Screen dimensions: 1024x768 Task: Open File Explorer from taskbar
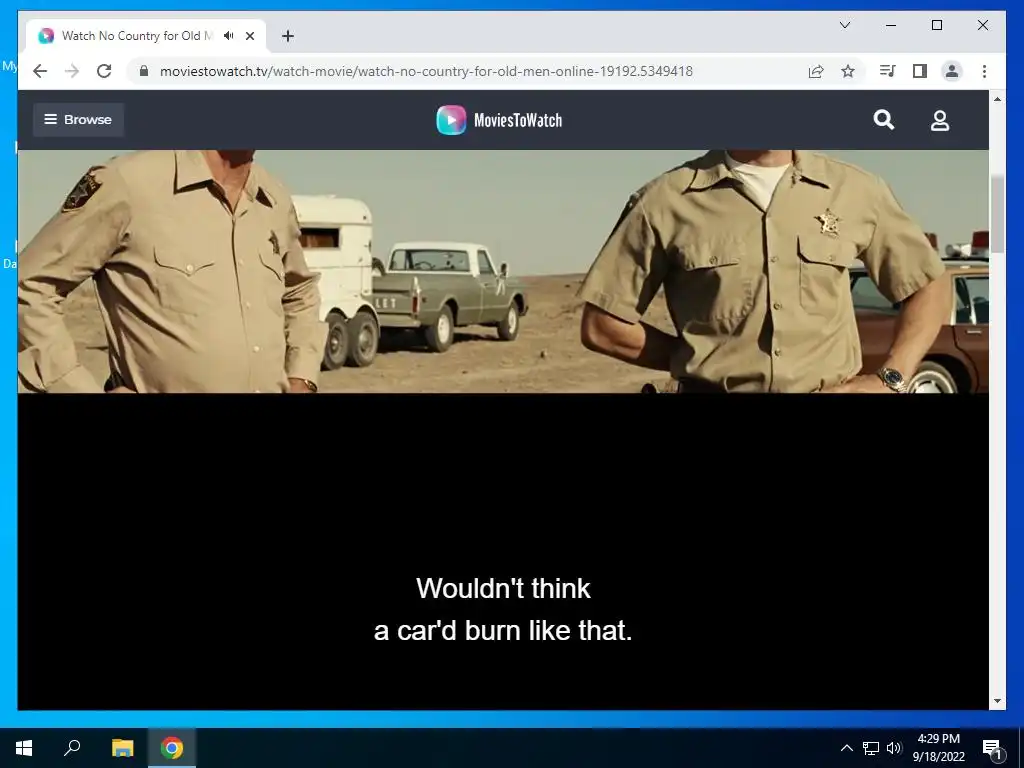[x=122, y=748]
